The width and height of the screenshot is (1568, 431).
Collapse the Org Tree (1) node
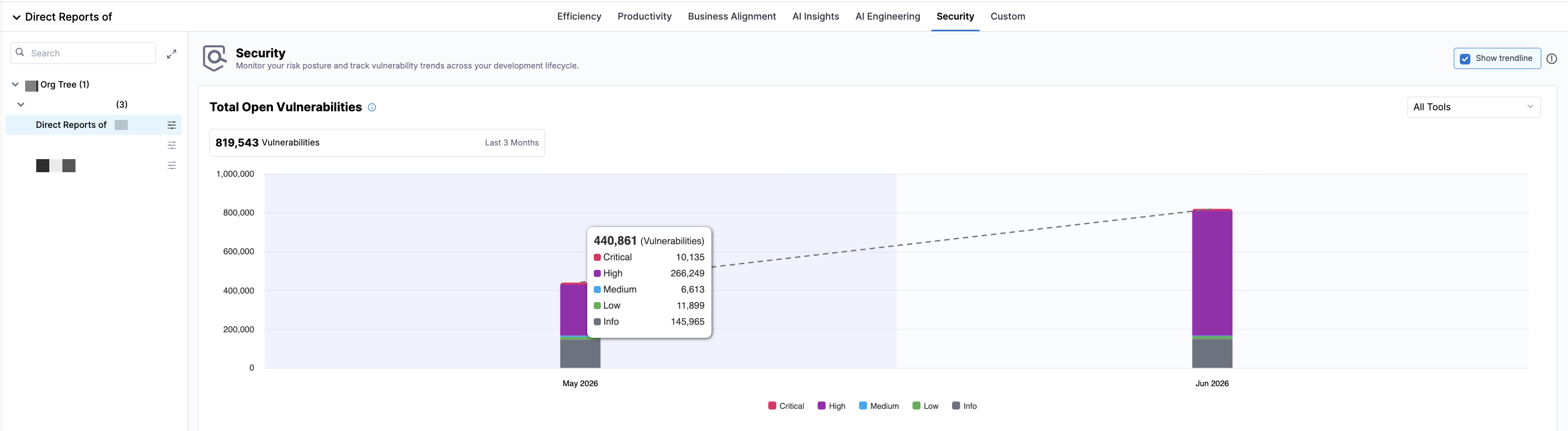[15, 85]
